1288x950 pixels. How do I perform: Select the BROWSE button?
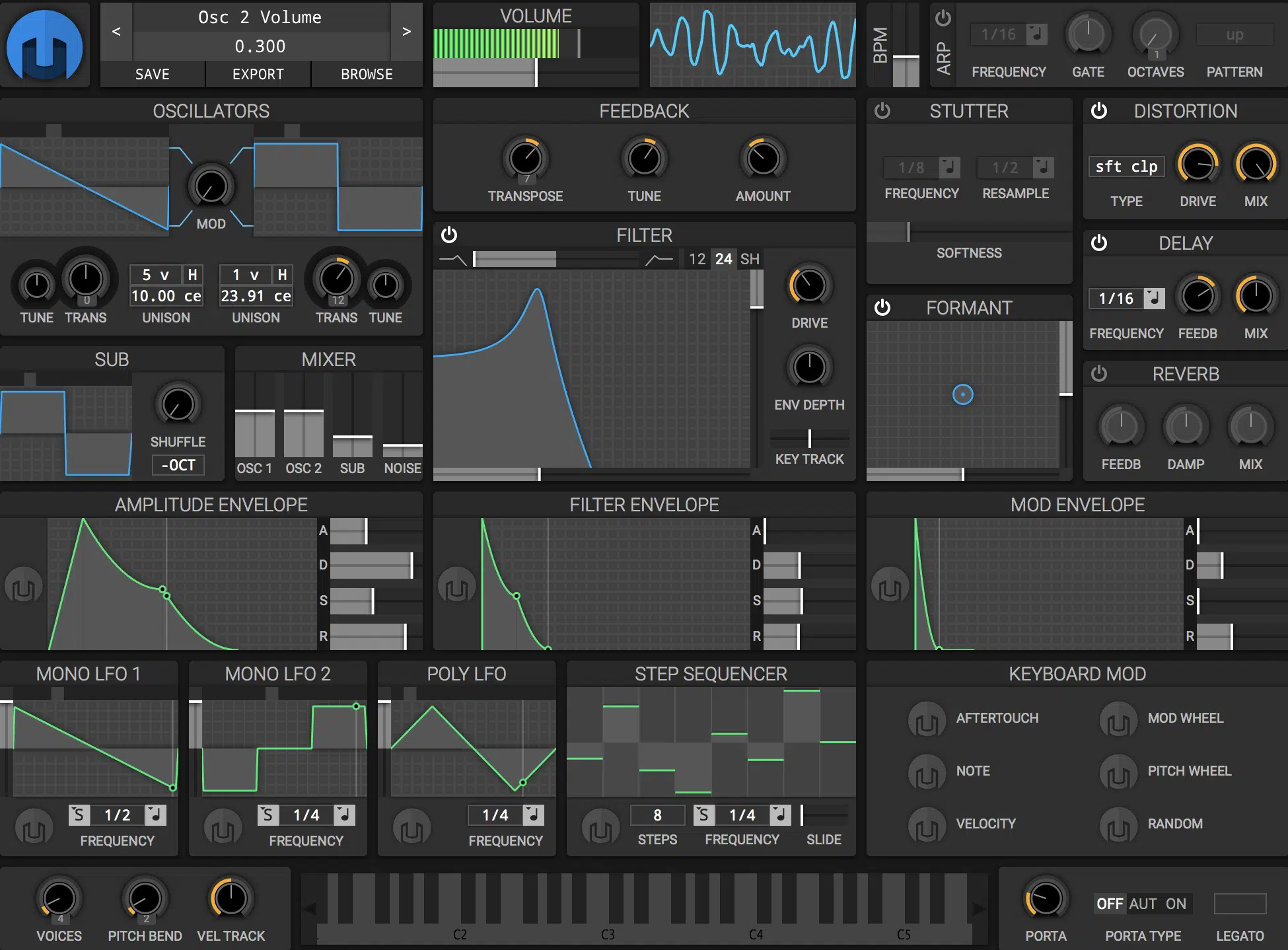365,73
